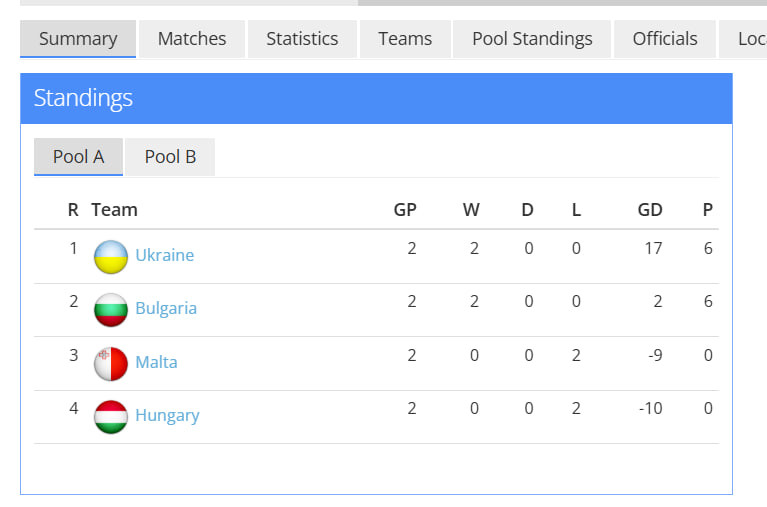Open the Hungary team link
The width and height of the screenshot is (767, 507).
(x=167, y=415)
